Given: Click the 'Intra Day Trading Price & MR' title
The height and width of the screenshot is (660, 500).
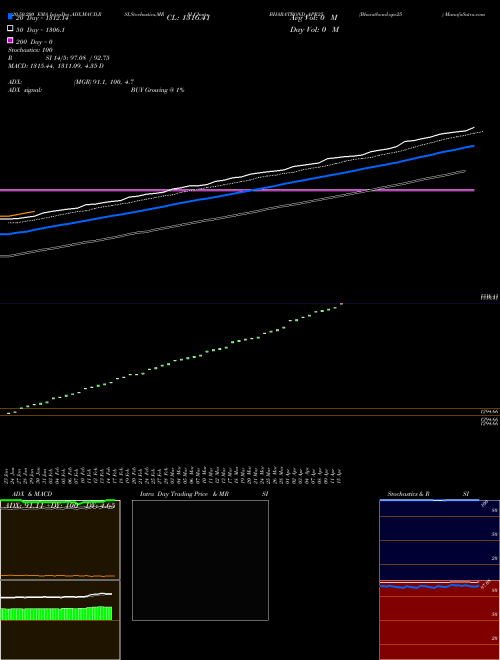Looking at the screenshot, I should [x=184, y=494].
